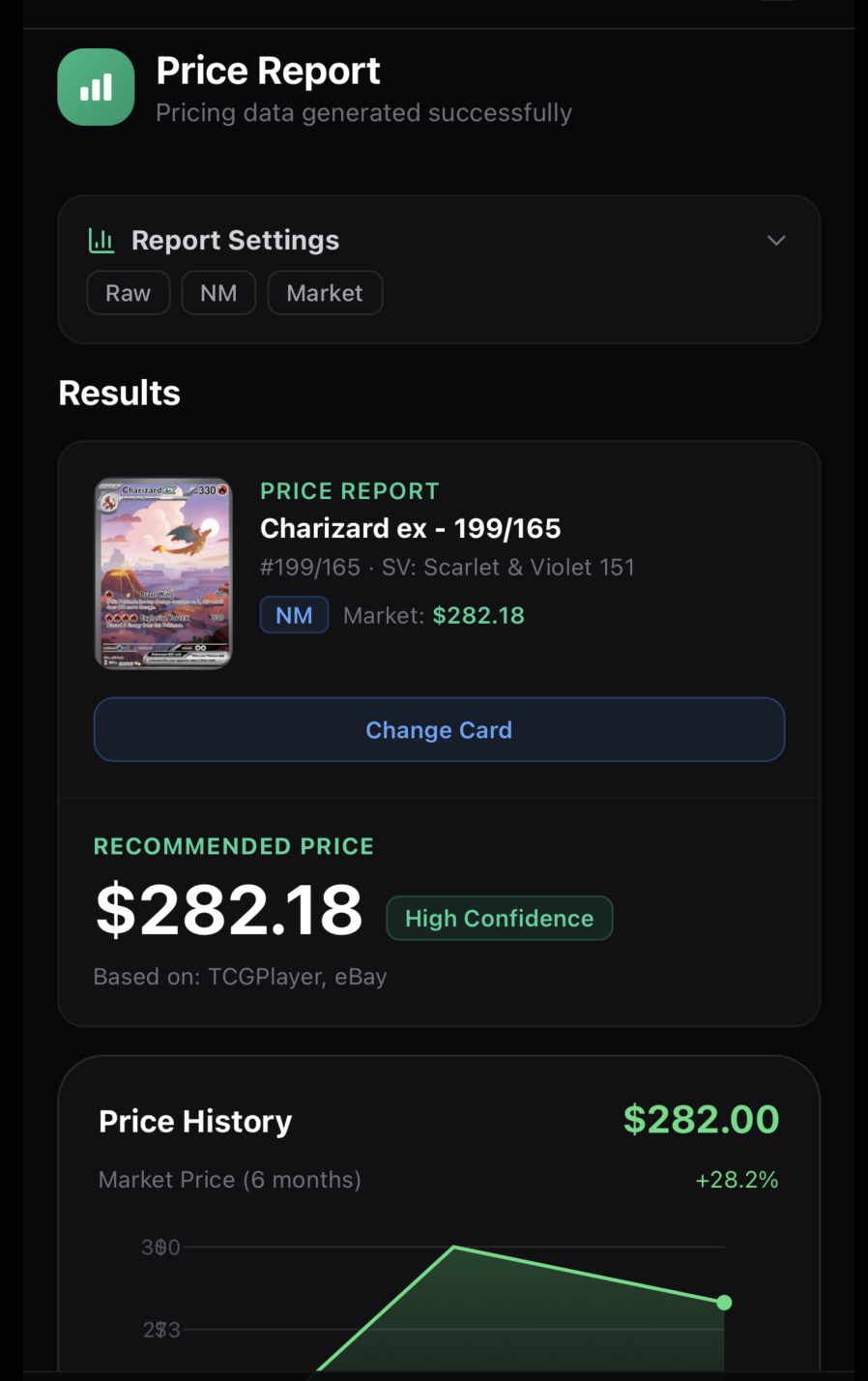The width and height of the screenshot is (868, 1381).
Task: Click the green bar chart Price Report icon
Action: [x=96, y=87]
